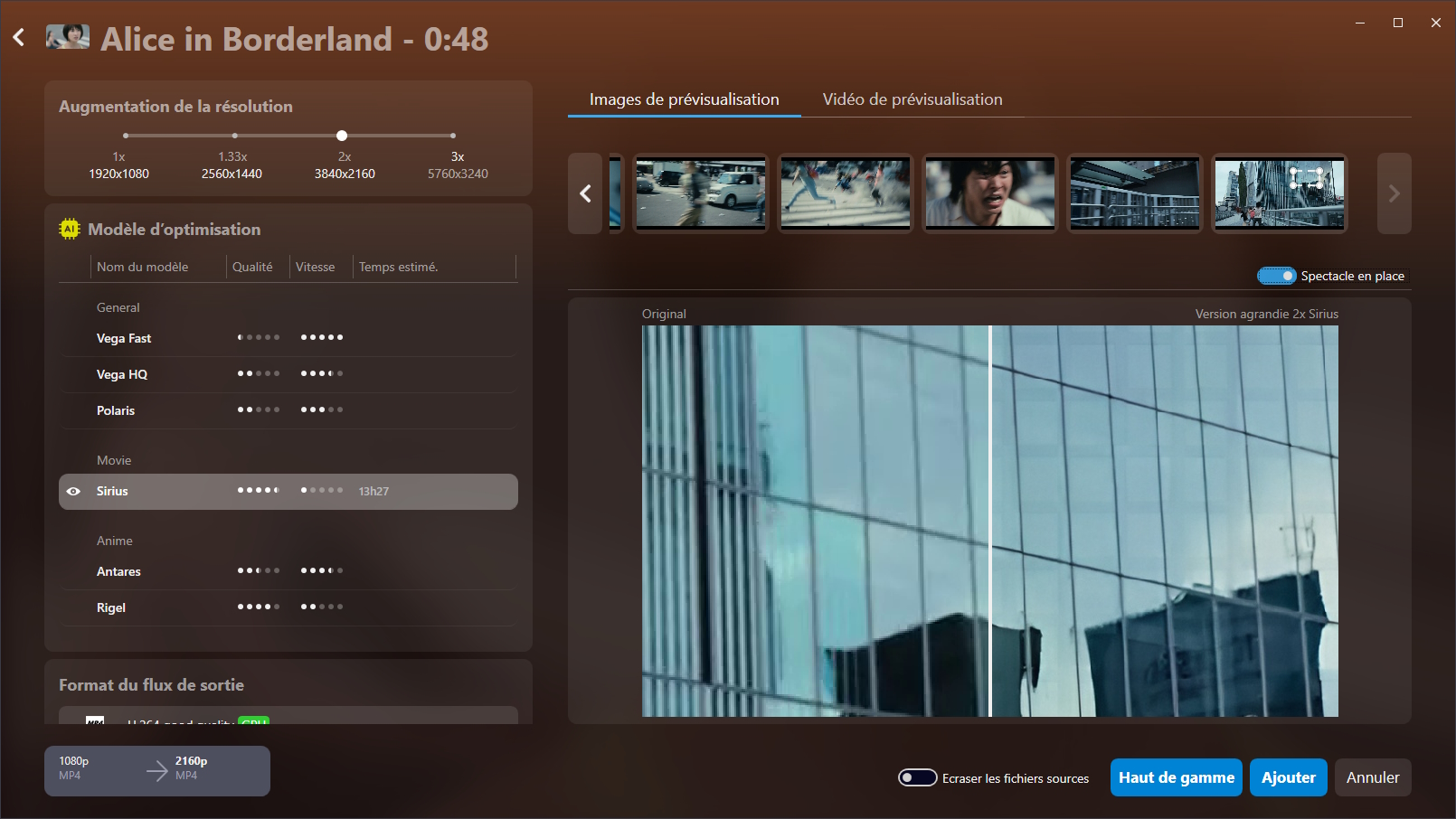Show next preview thumbnails with right chevron

coord(1394,193)
